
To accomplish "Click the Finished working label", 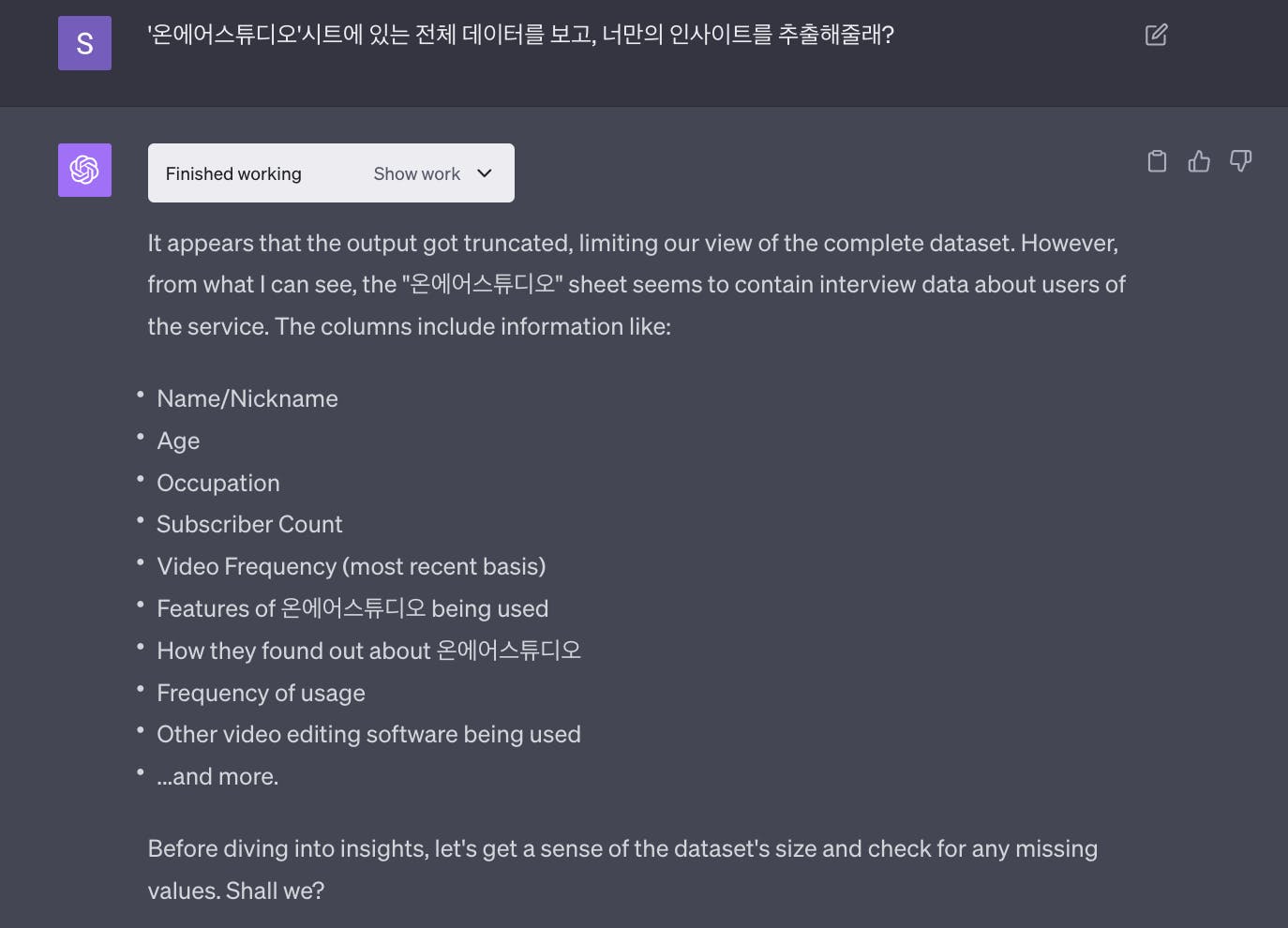I will pyautogui.click(x=233, y=173).
